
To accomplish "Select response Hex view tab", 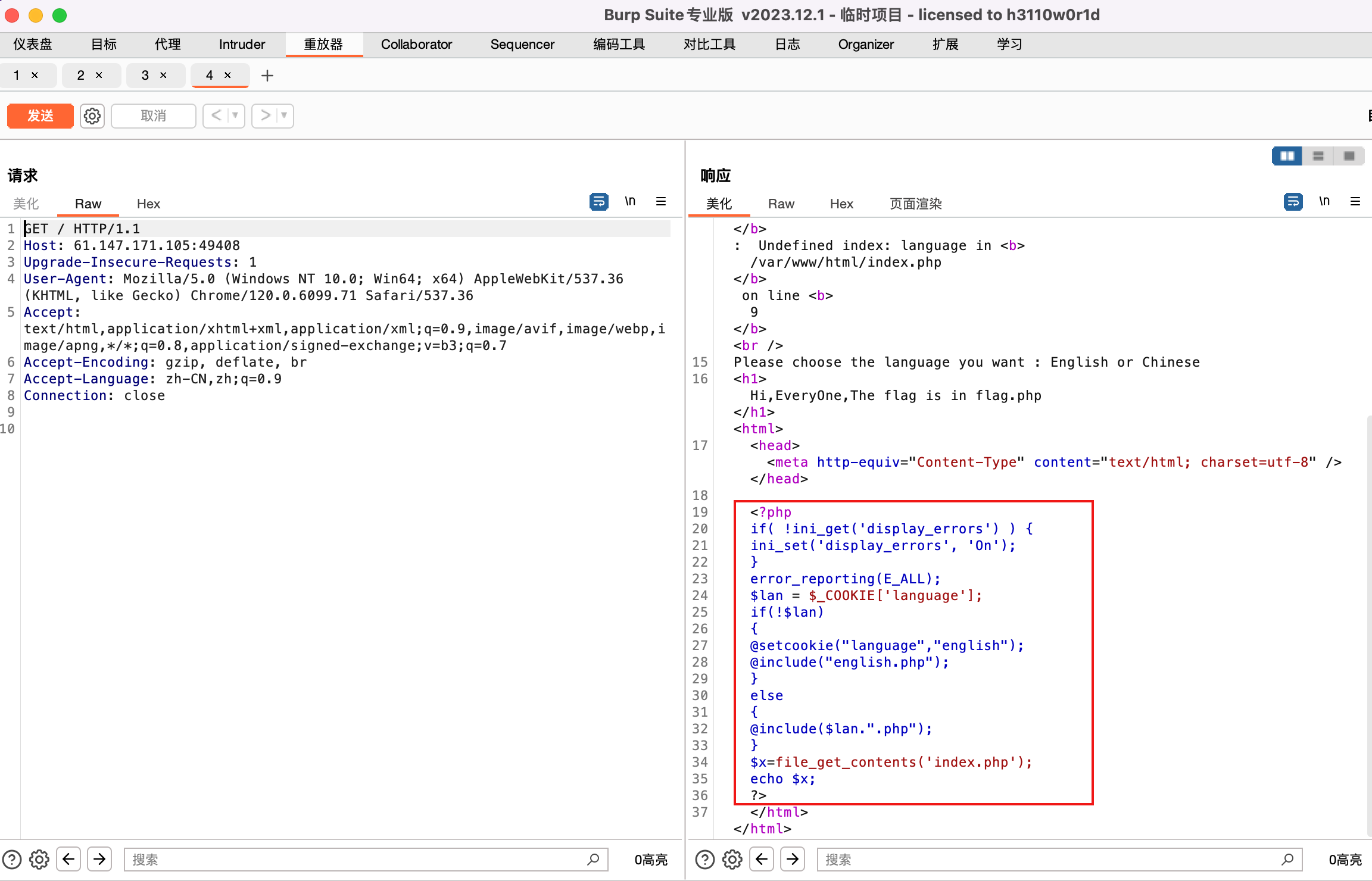I will [x=841, y=204].
